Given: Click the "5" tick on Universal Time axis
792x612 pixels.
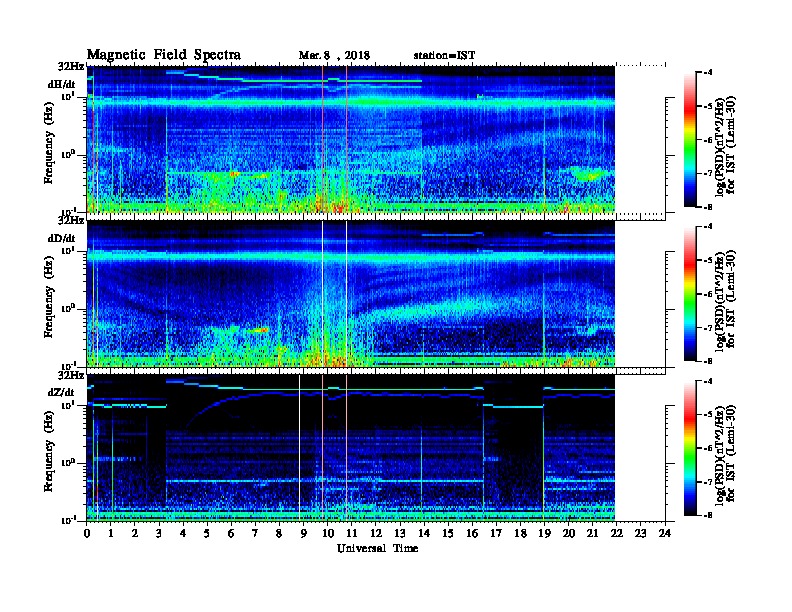Looking at the screenshot, I should click(x=207, y=533).
